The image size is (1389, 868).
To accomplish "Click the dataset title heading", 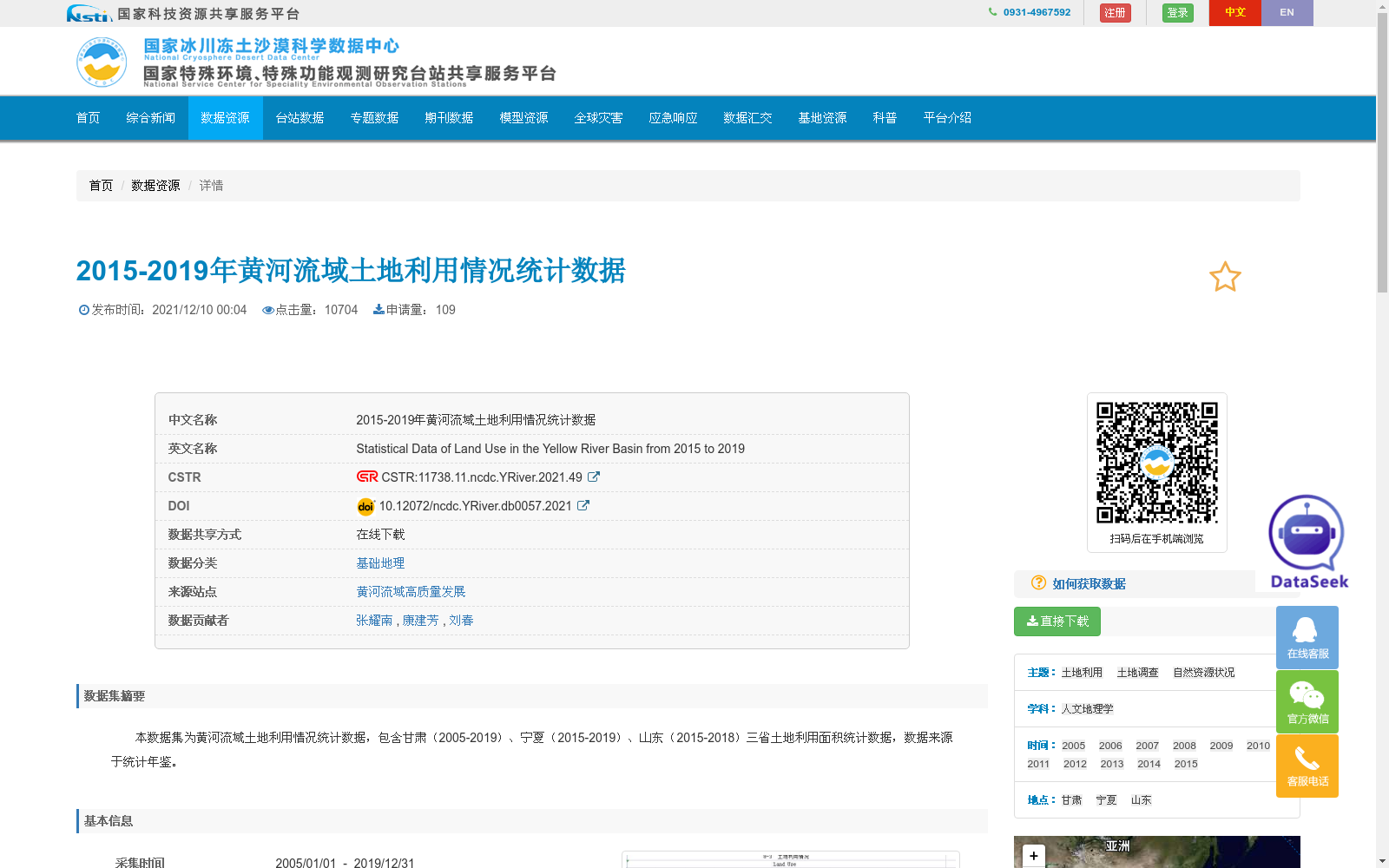I will click(x=351, y=271).
